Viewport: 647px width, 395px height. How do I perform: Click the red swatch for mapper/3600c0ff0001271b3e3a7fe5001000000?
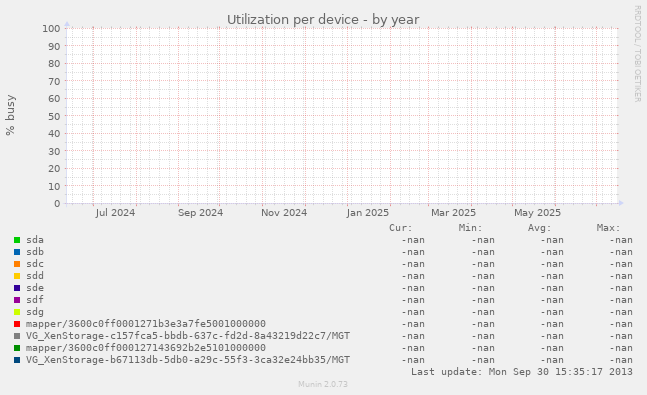coord(17,324)
